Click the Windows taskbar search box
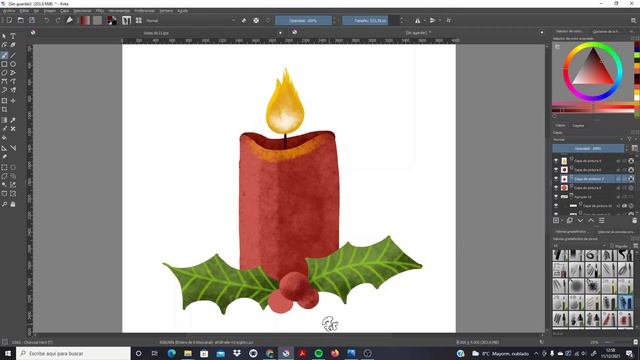Viewport: 640px width, 360px height. click(73, 353)
